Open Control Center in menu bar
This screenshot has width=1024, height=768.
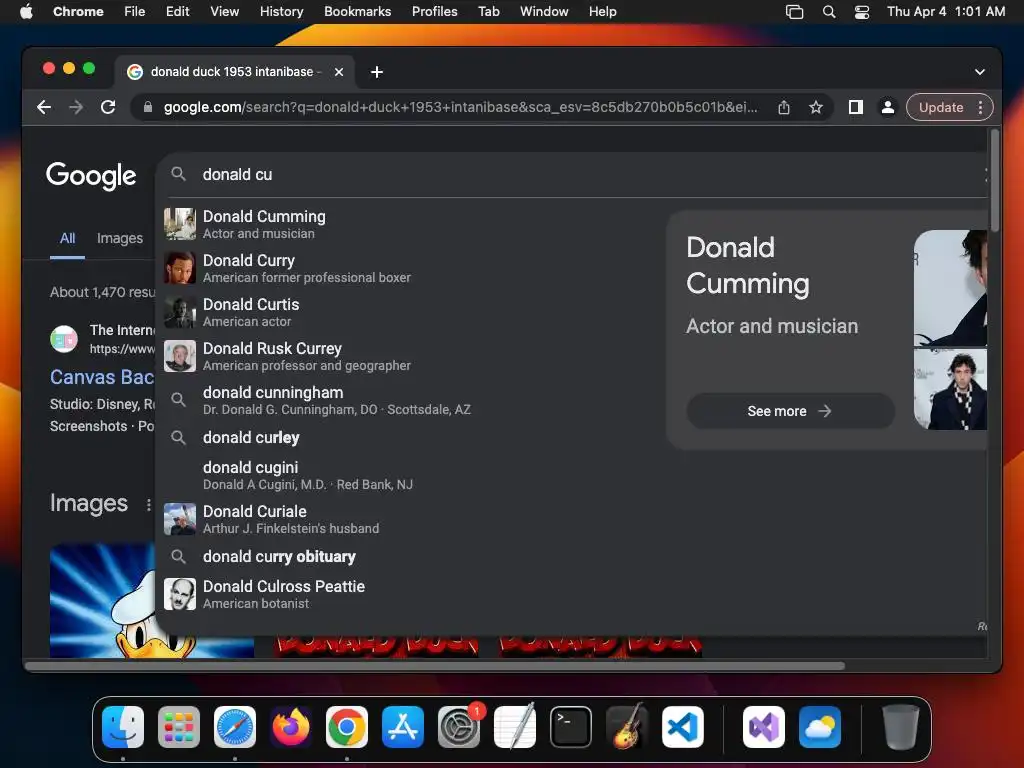click(x=862, y=11)
